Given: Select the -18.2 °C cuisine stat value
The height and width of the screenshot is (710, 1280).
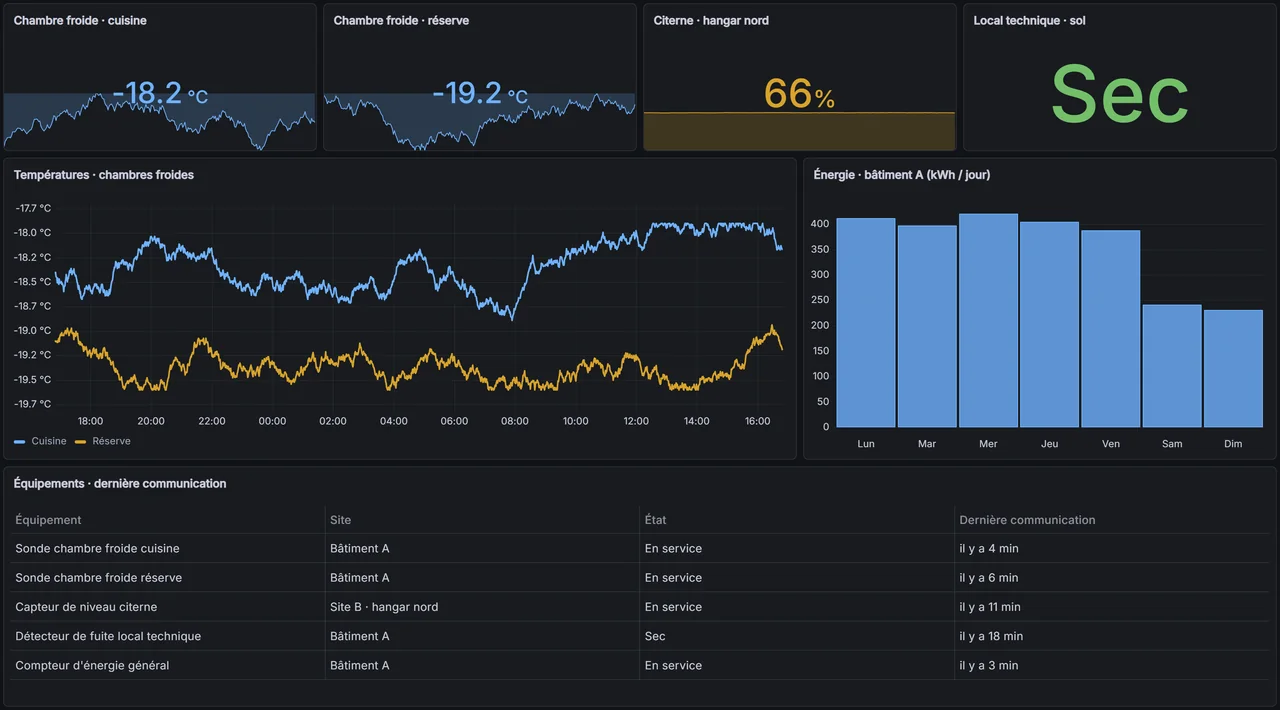Looking at the screenshot, I should point(160,94).
